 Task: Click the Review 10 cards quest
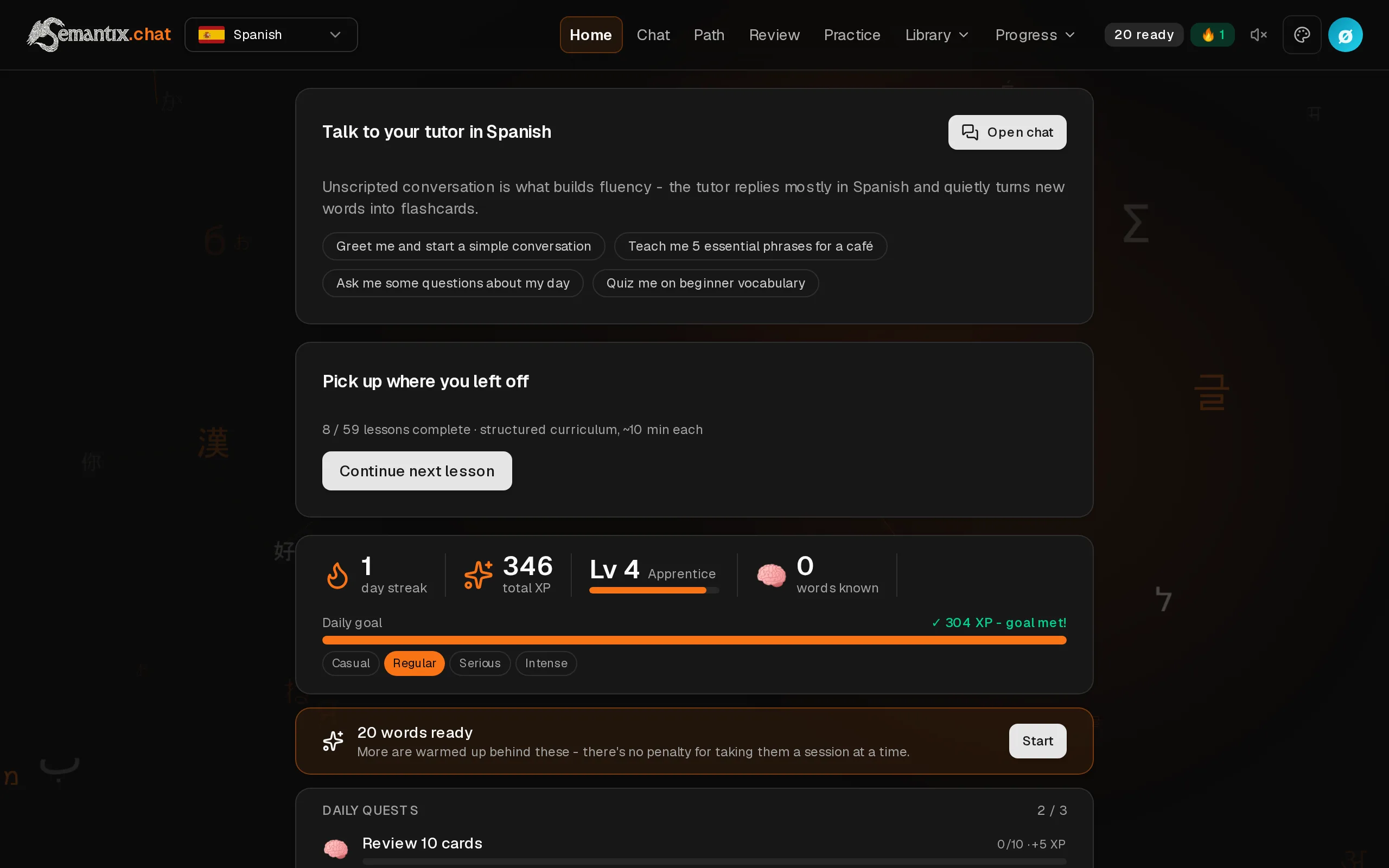coord(694,848)
